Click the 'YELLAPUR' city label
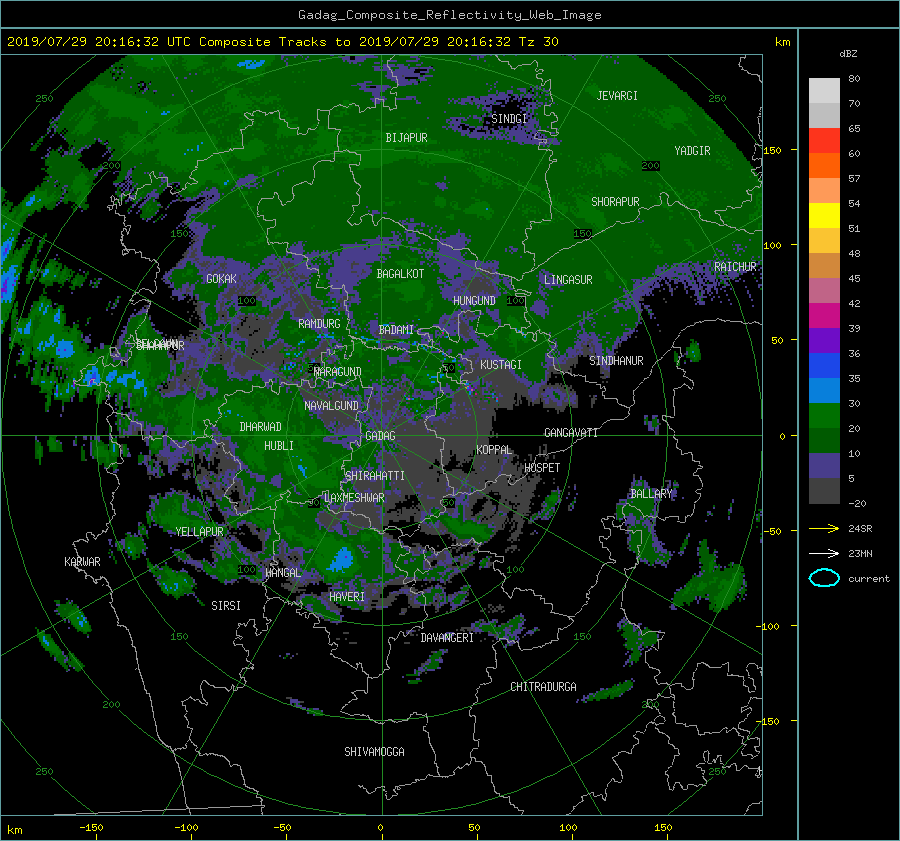The height and width of the screenshot is (841, 900). (199, 532)
